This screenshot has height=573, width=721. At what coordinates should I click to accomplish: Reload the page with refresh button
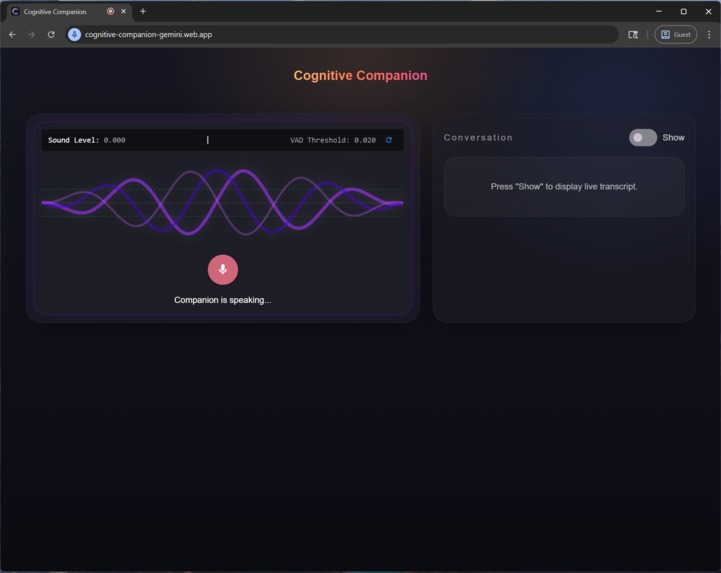[x=51, y=34]
